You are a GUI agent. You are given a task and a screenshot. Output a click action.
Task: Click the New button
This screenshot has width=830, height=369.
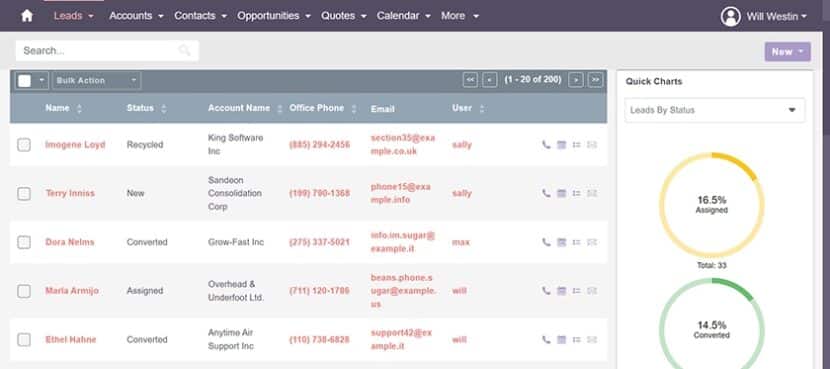(788, 52)
